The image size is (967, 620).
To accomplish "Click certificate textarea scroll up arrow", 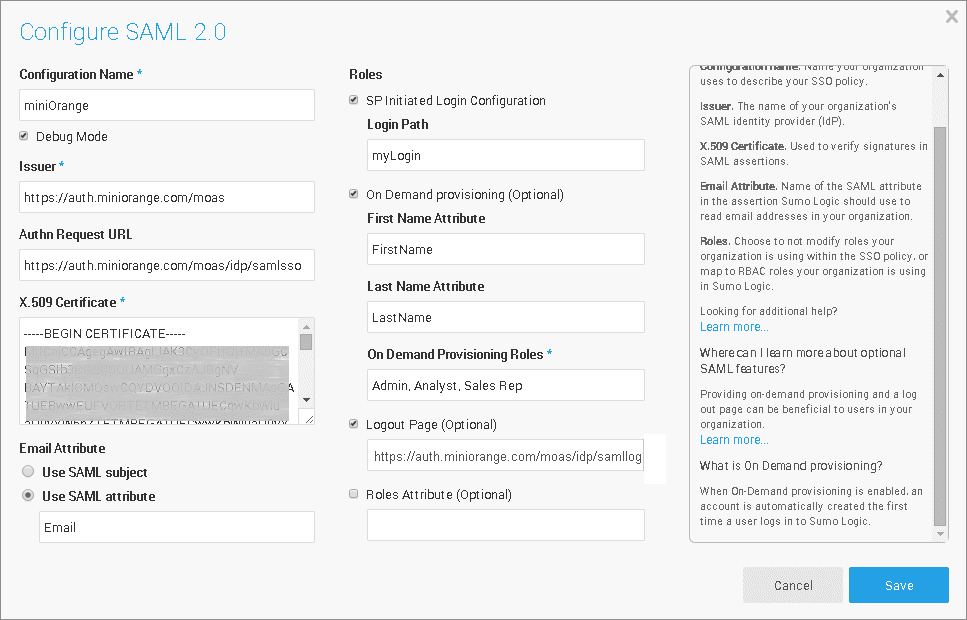I will coord(307,326).
